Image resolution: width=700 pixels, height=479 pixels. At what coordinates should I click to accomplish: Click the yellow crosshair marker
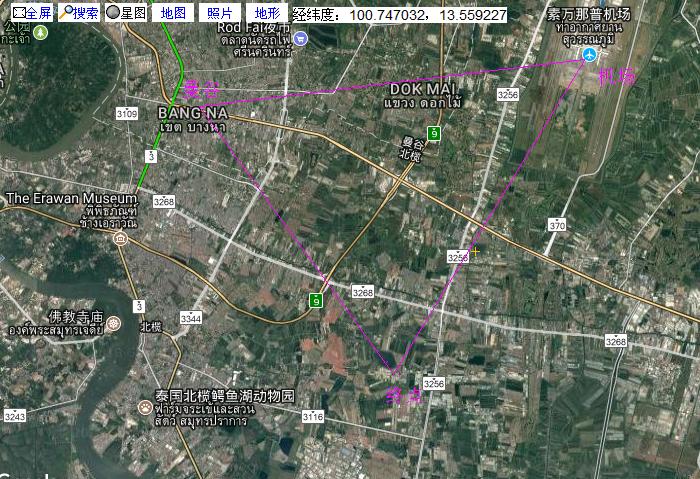[473, 252]
